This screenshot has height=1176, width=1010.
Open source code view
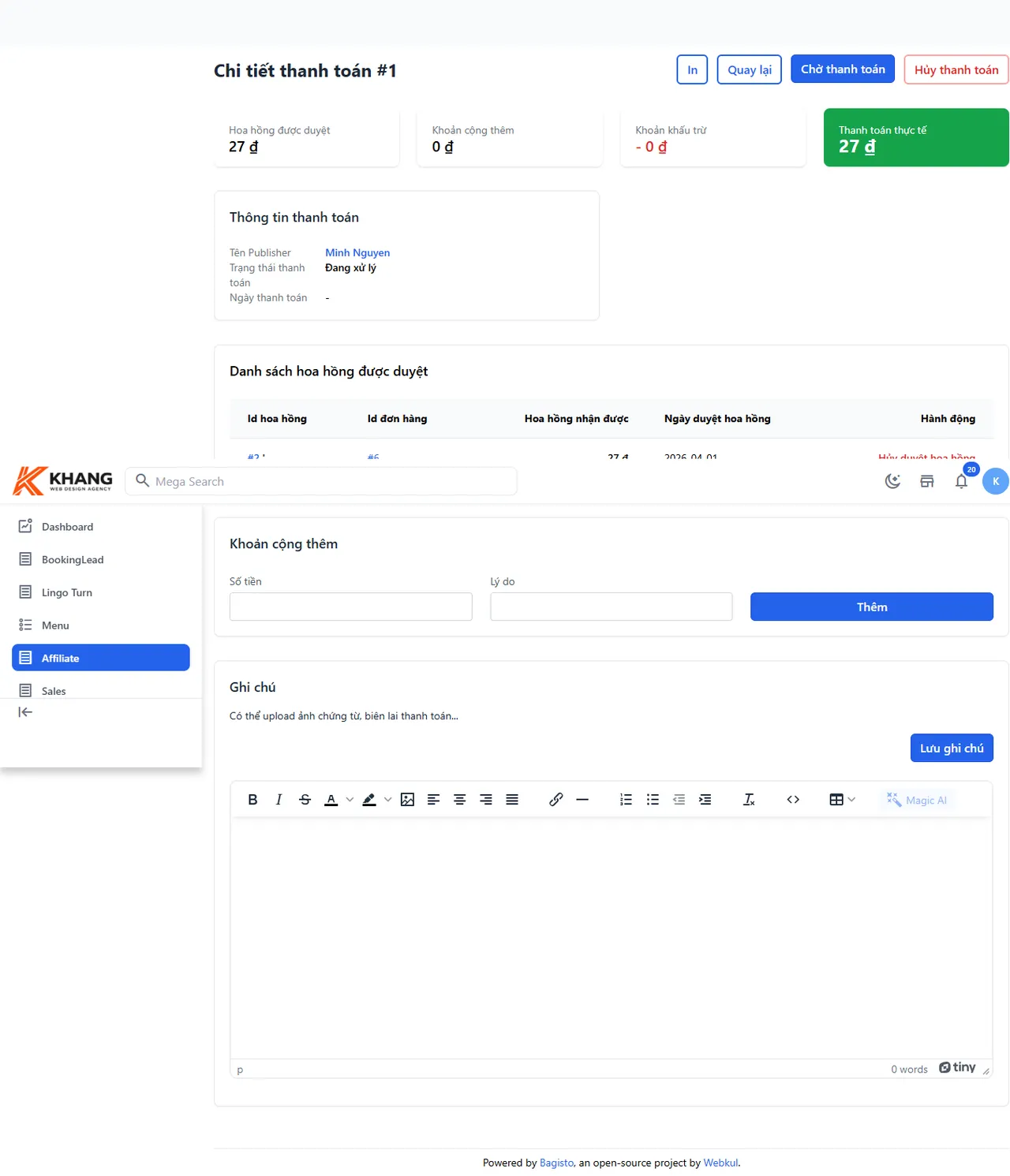(x=793, y=800)
